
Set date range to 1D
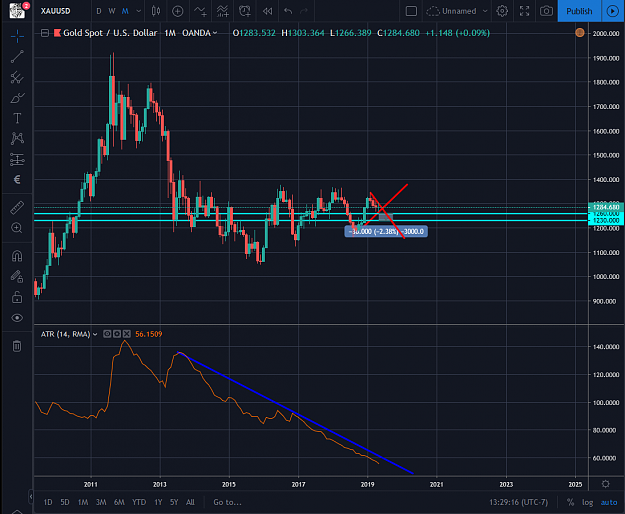[x=48, y=502]
